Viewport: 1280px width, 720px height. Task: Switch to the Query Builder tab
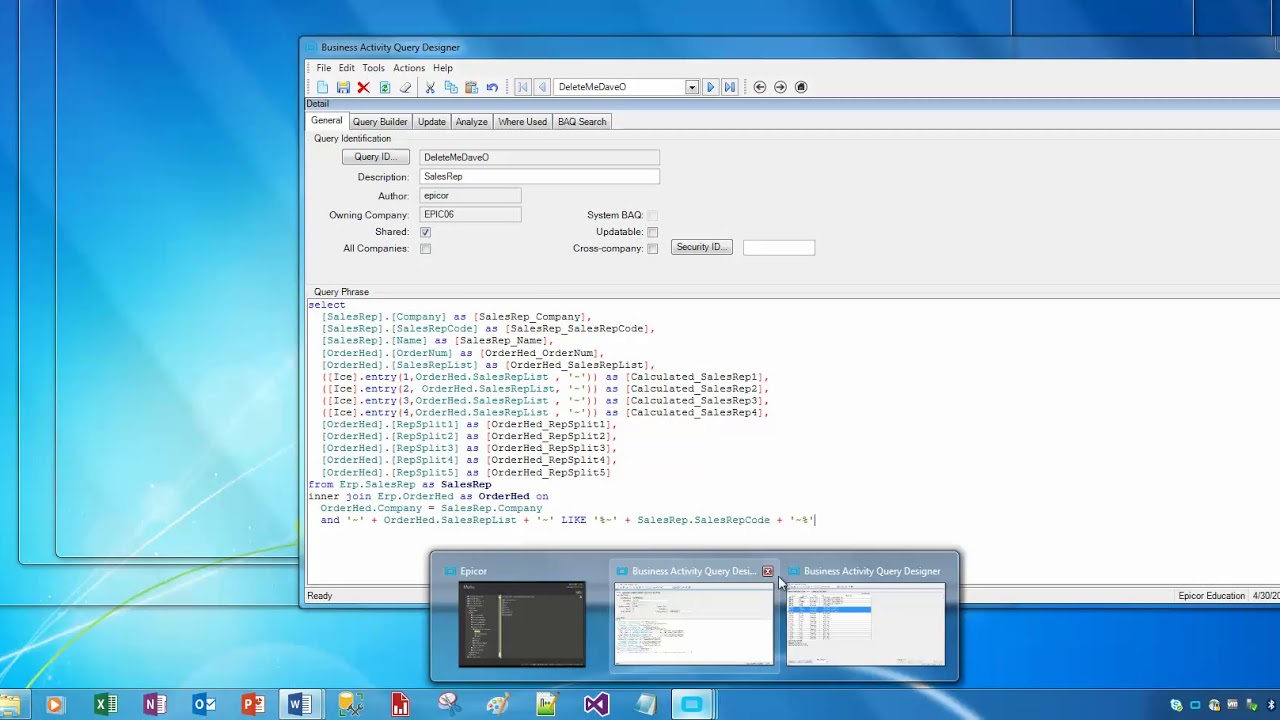pos(380,122)
